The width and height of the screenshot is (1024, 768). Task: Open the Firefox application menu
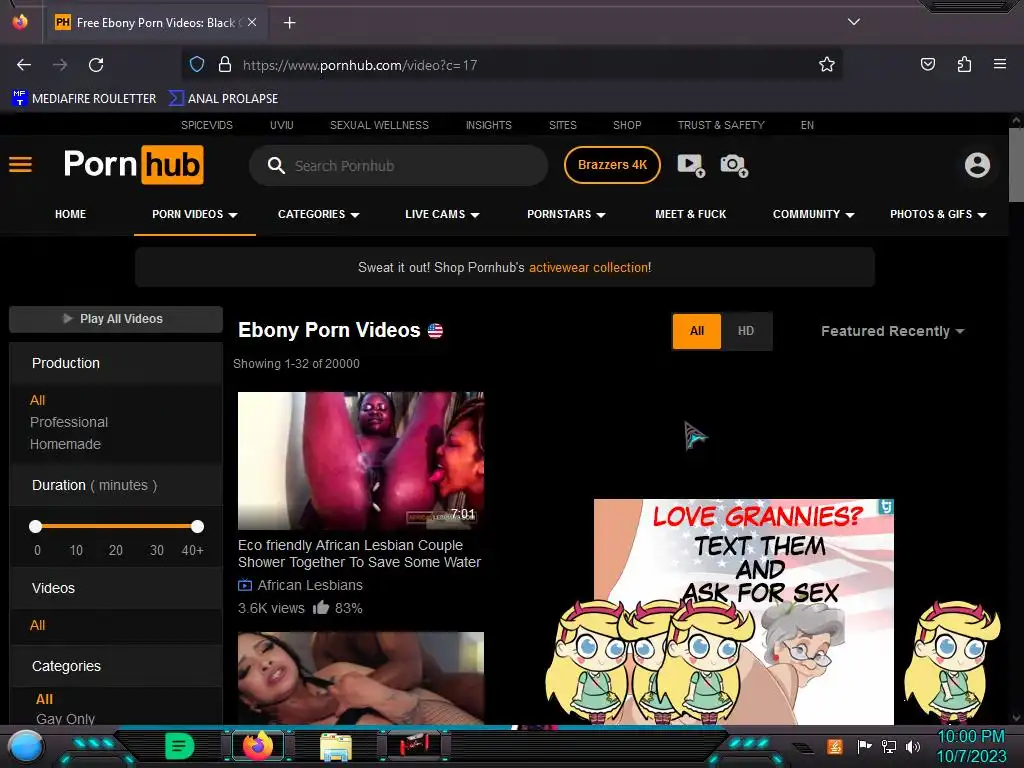point(1000,64)
